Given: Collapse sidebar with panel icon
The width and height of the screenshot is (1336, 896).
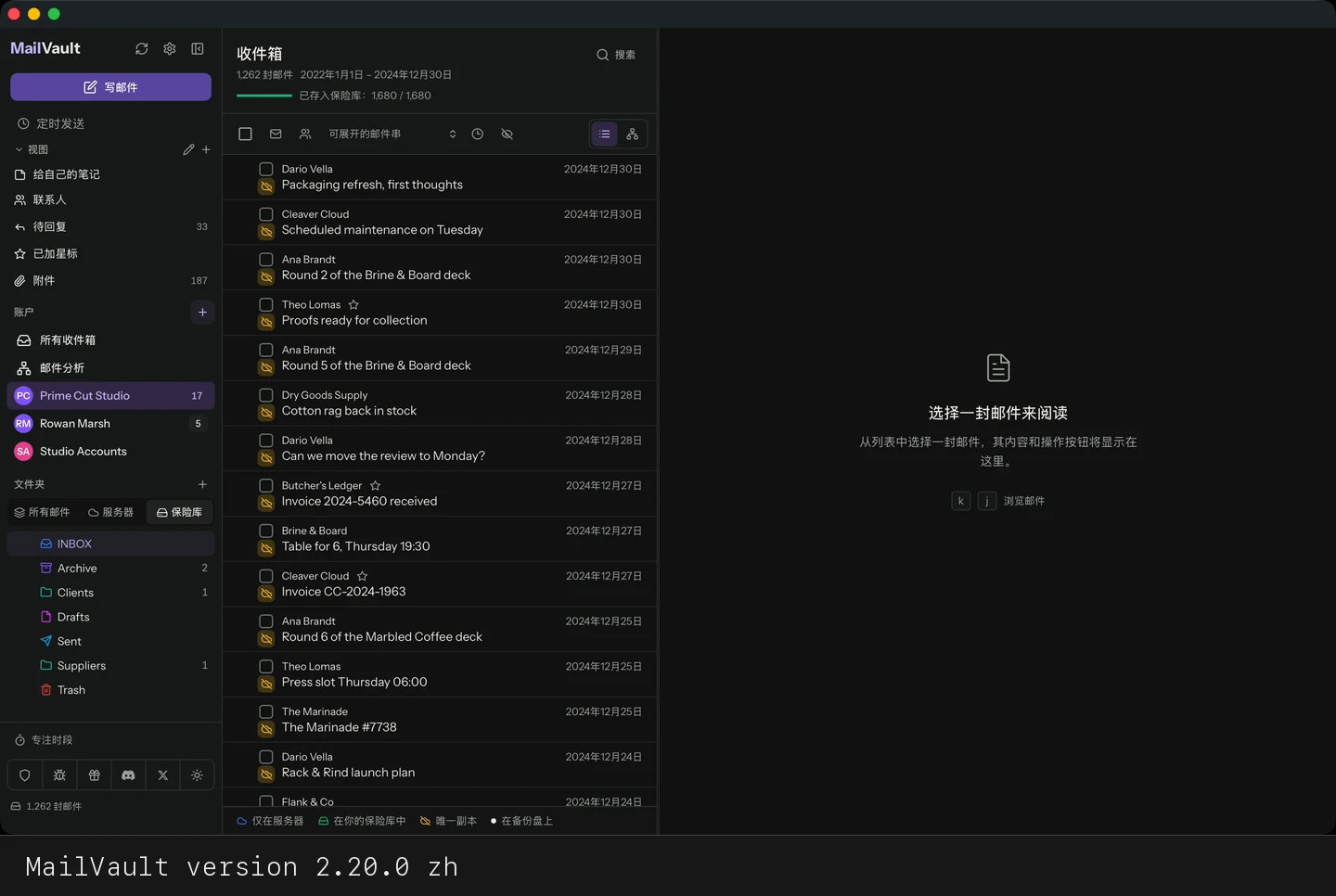Looking at the screenshot, I should (198, 48).
